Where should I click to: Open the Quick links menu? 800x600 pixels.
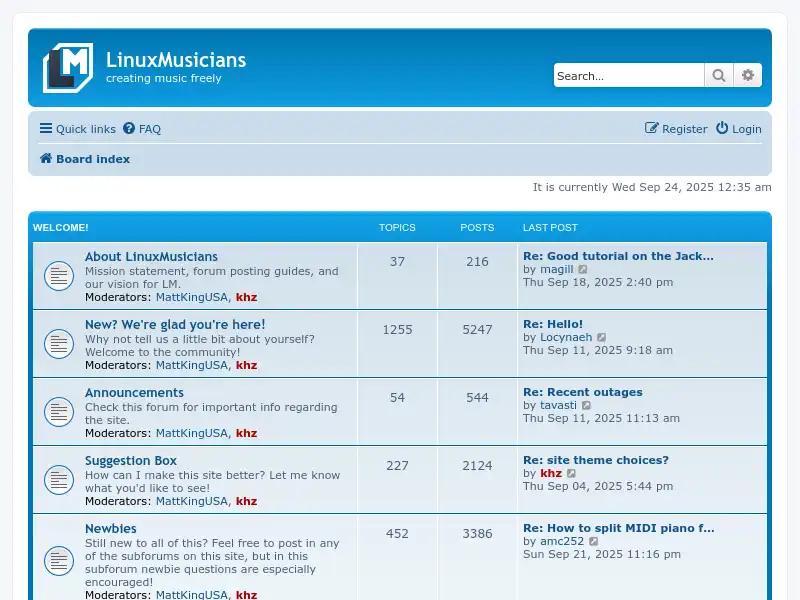click(x=77, y=128)
